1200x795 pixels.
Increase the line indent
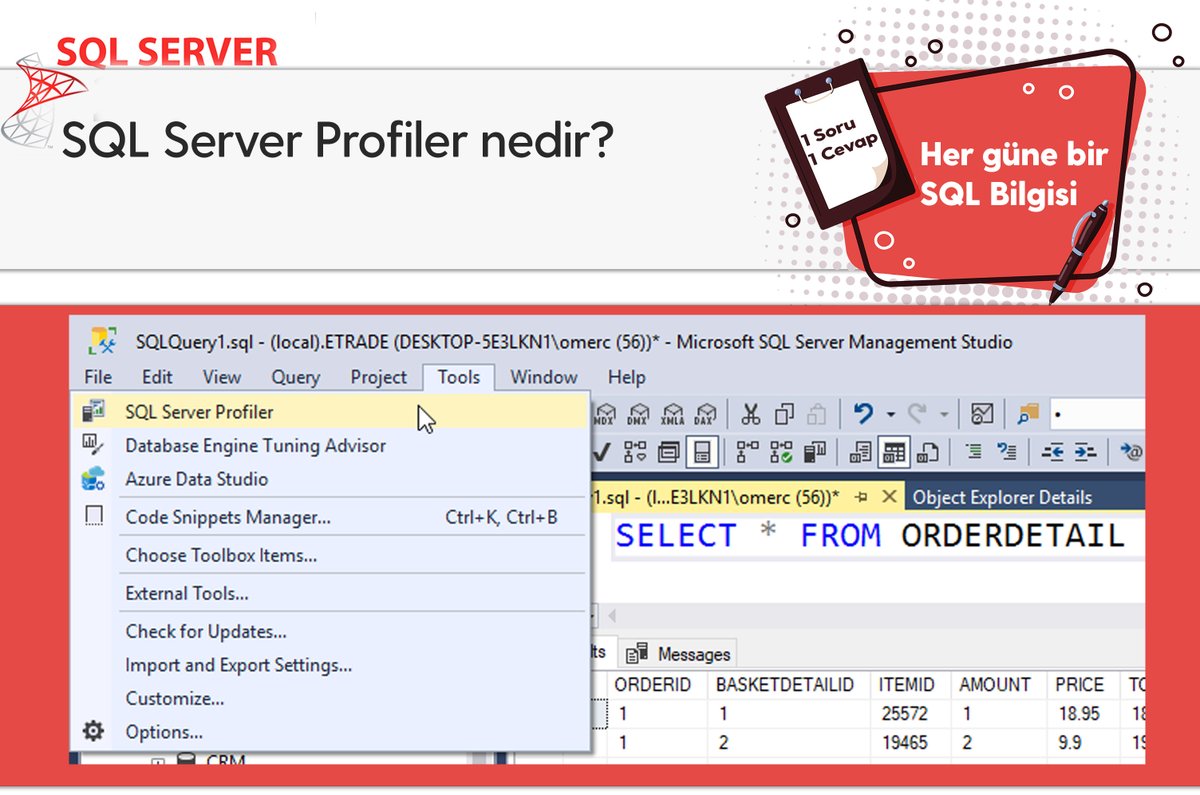tap(1085, 453)
